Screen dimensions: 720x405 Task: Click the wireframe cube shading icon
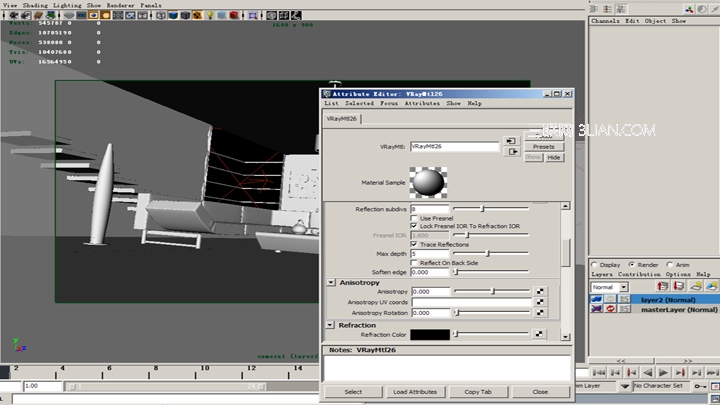tap(160, 15)
